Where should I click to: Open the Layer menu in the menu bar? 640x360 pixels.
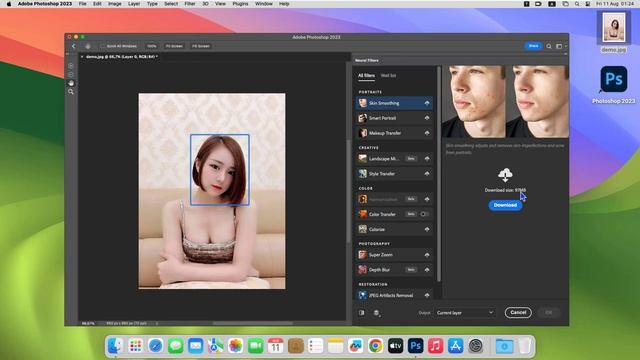[x=134, y=4]
